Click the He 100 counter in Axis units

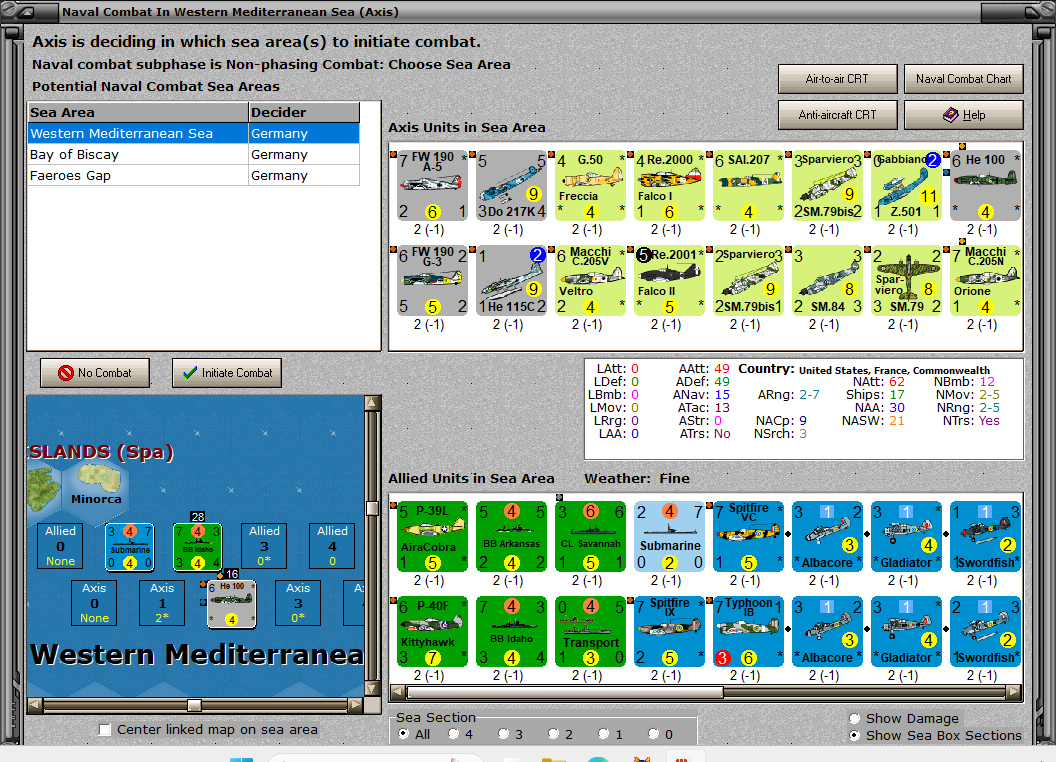(985, 186)
